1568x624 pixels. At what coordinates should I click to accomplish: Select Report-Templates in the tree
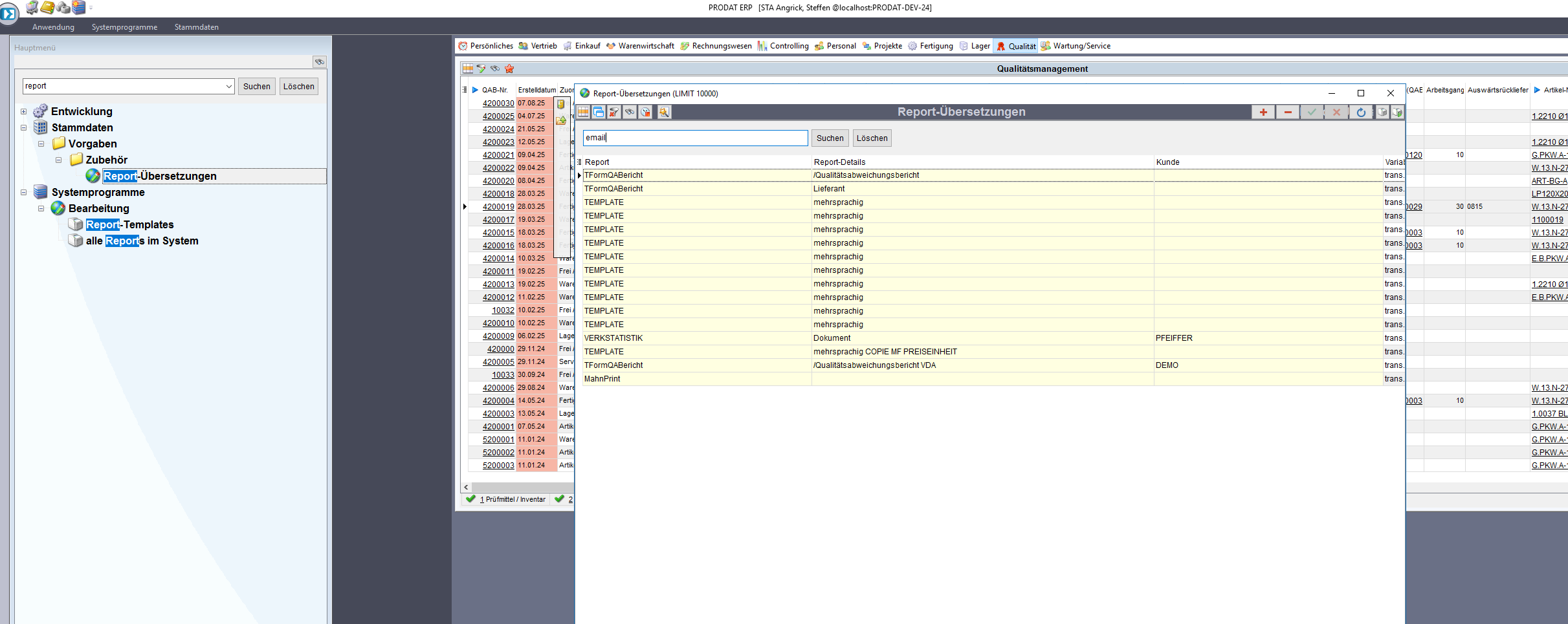129,225
